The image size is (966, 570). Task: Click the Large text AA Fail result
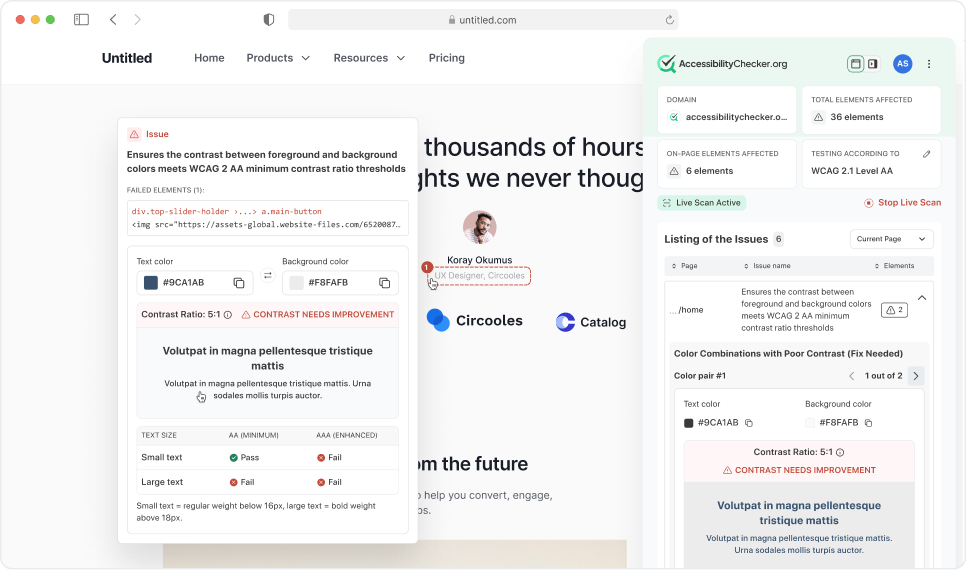pos(242,482)
